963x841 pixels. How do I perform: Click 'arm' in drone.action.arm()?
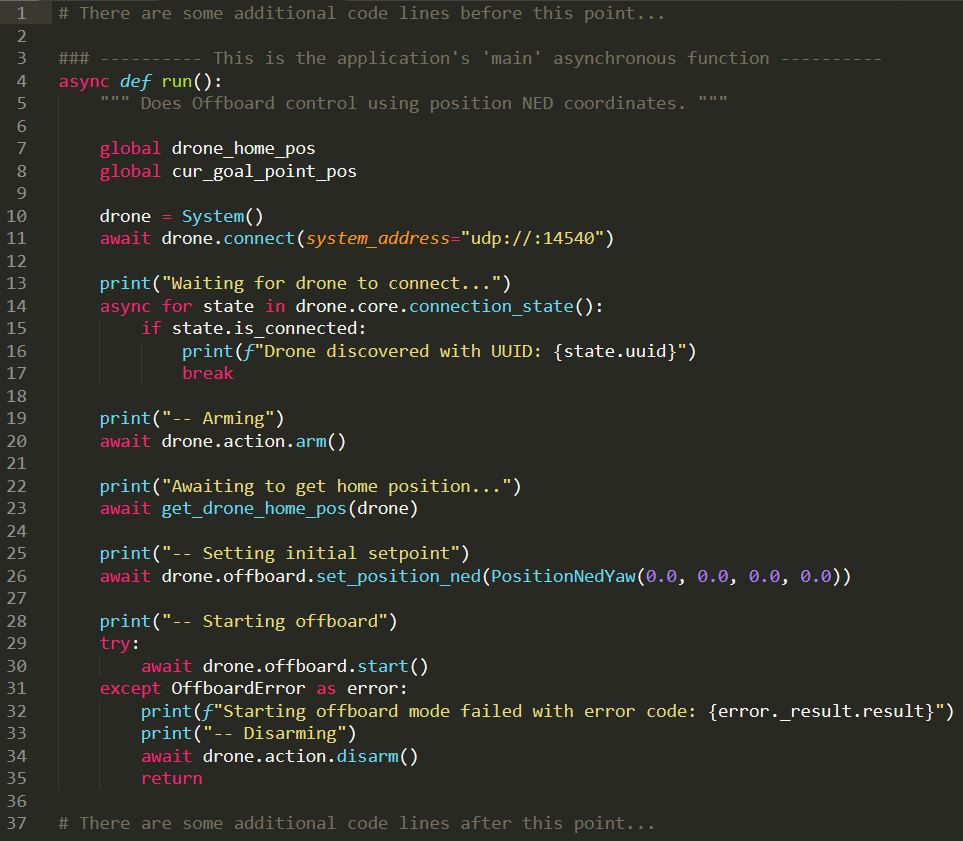click(311, 441)
